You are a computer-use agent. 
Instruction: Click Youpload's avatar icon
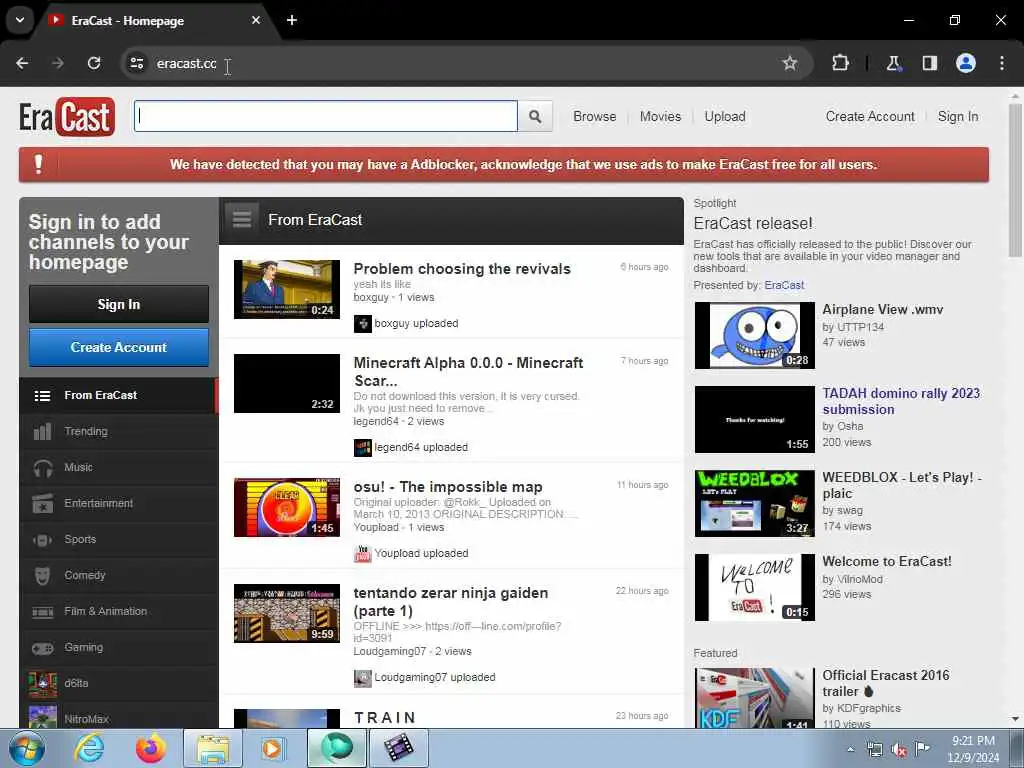tap(362, 553)
